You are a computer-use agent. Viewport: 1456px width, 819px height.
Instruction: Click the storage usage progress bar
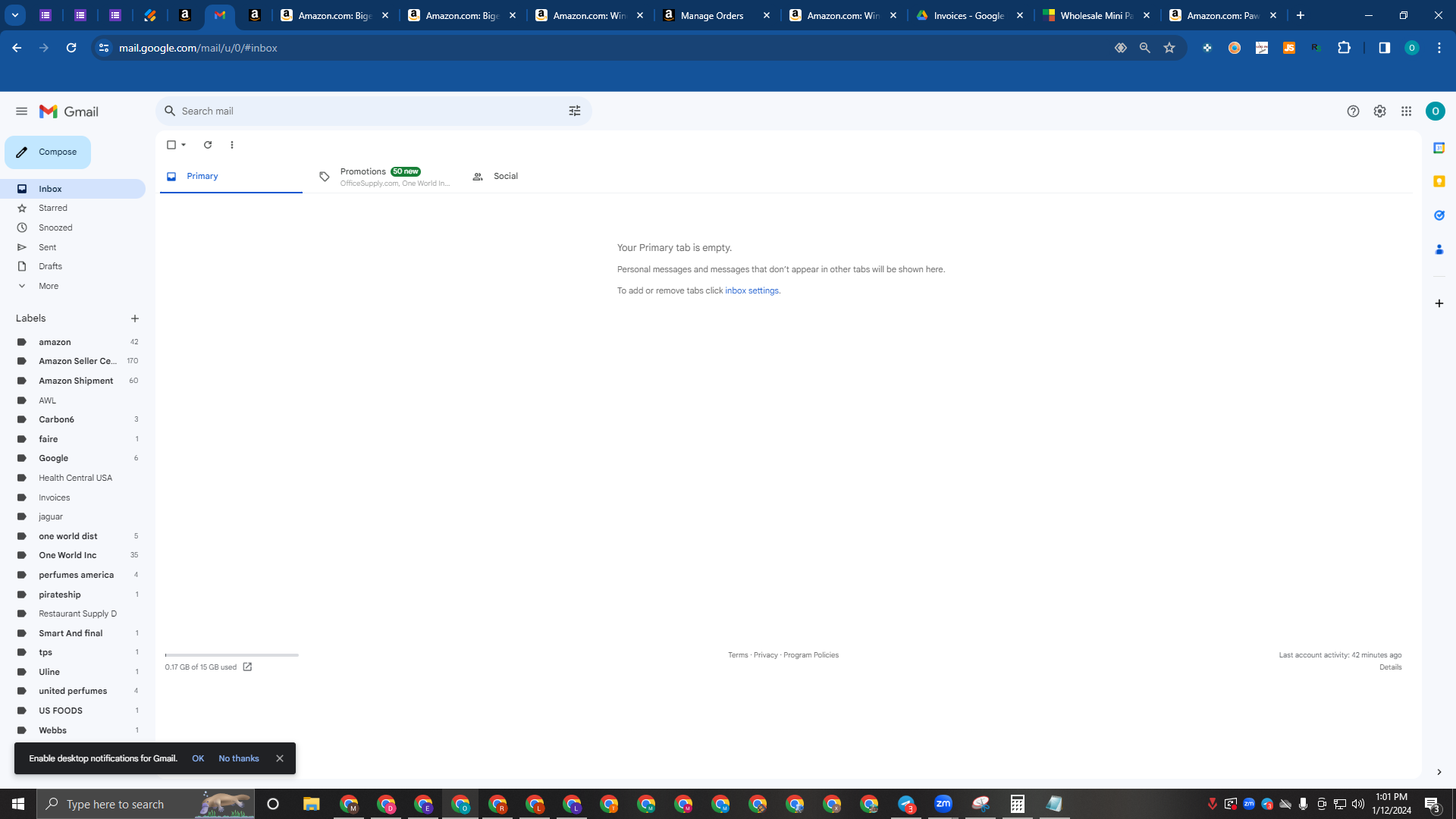[232, 654]
